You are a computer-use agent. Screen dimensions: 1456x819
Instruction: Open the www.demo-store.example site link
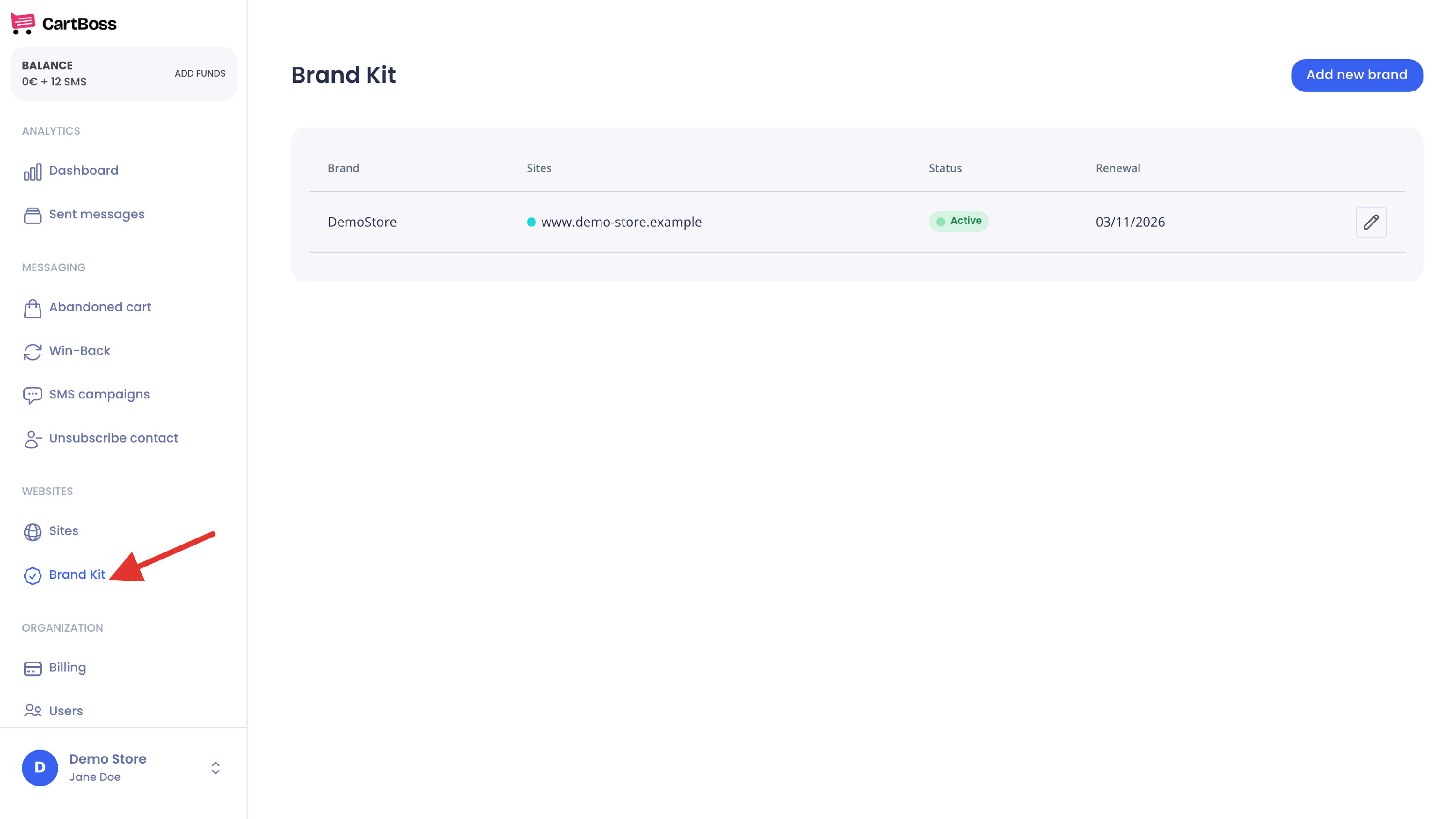pyautogui.click(x=621, y=222)
